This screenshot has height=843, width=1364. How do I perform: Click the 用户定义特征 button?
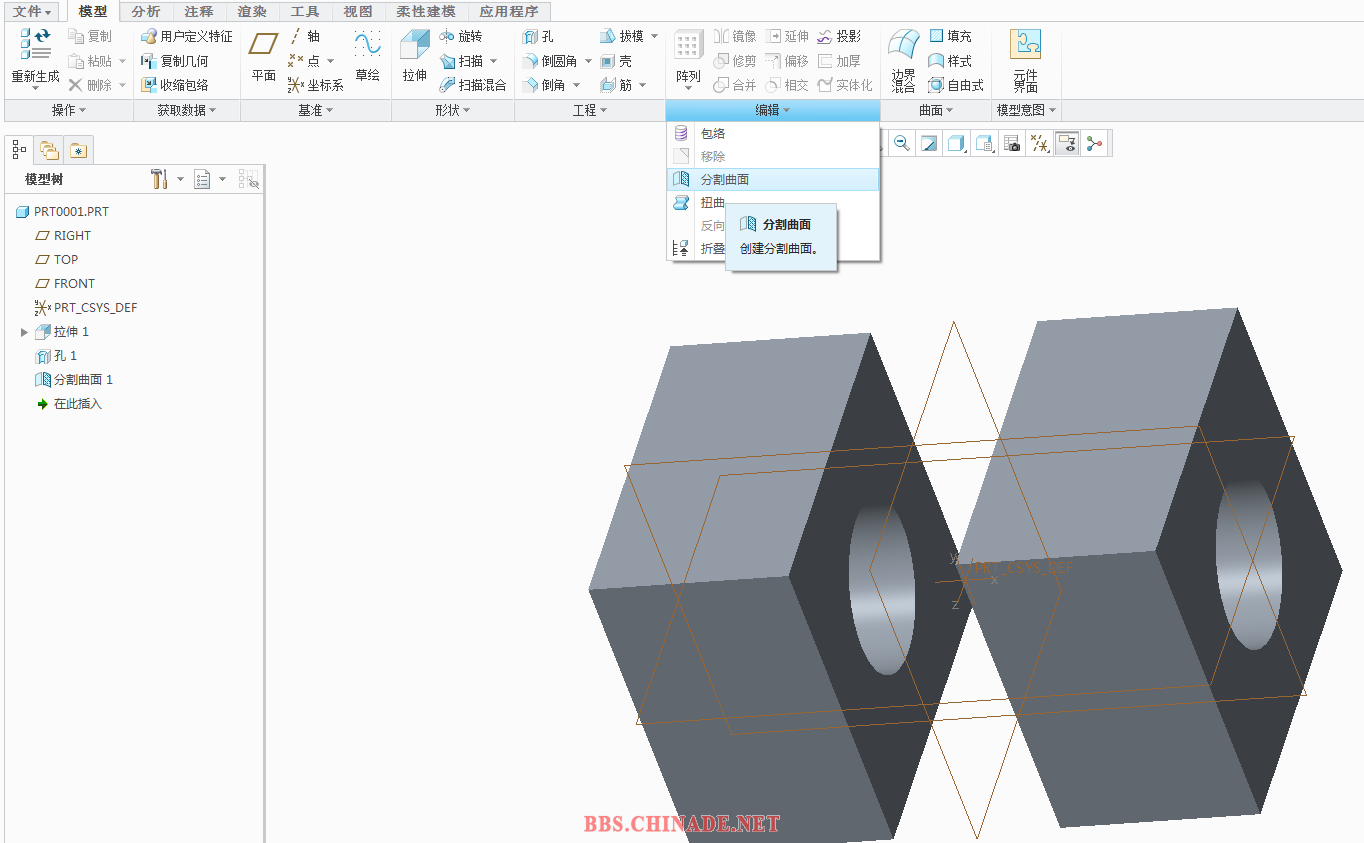coord(187,36)
